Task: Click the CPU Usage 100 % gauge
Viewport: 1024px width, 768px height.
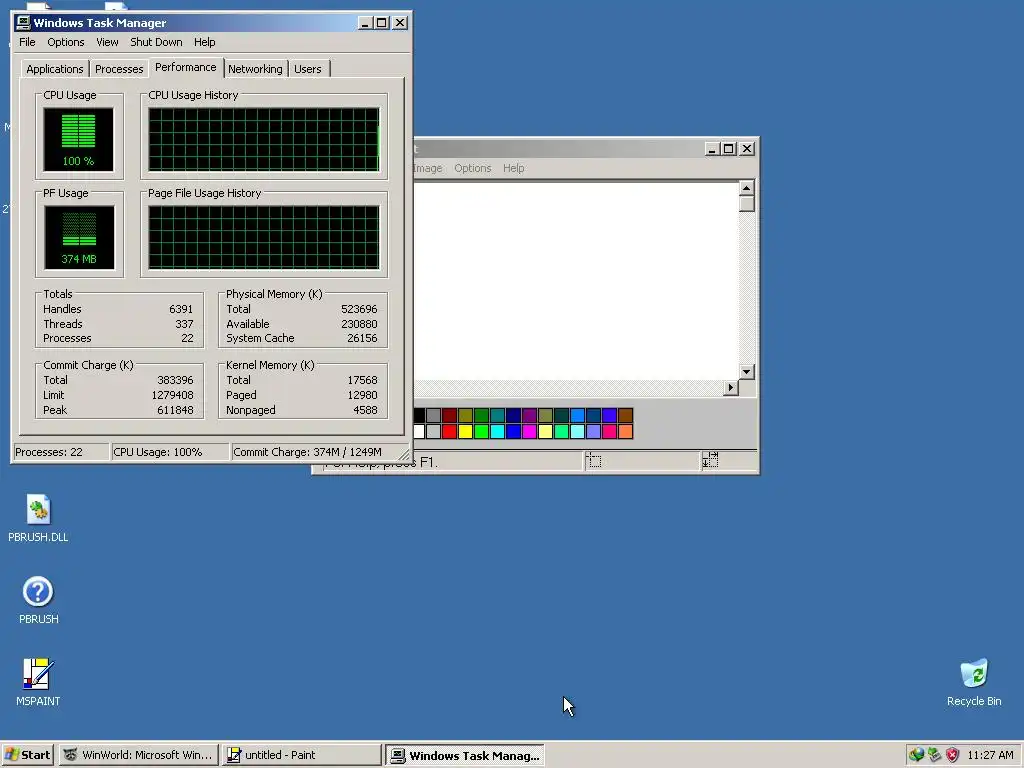Action: click(x=78, y=140)
